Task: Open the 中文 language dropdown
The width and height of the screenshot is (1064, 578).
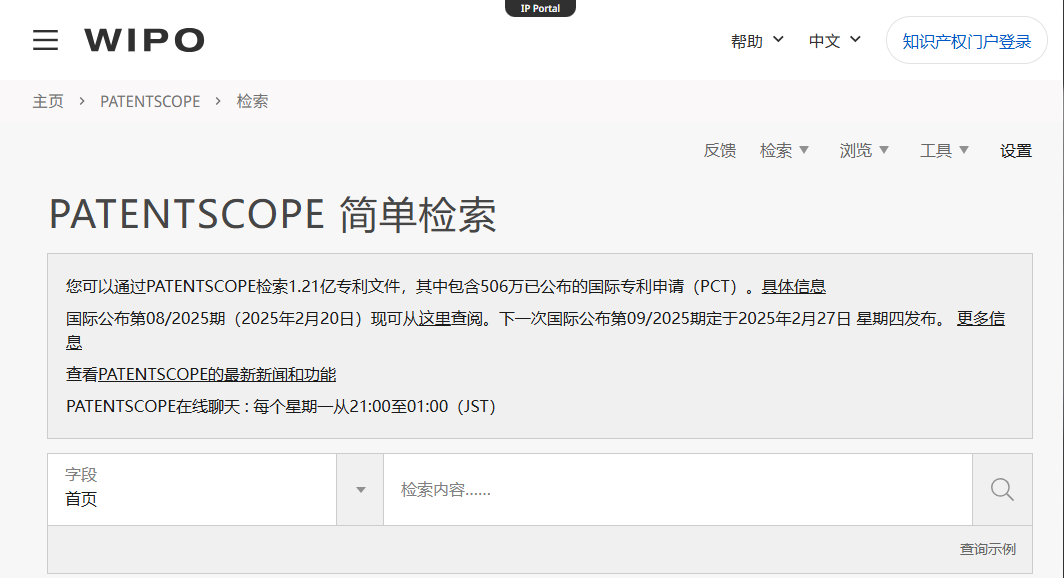Action: tap(835, 41)
